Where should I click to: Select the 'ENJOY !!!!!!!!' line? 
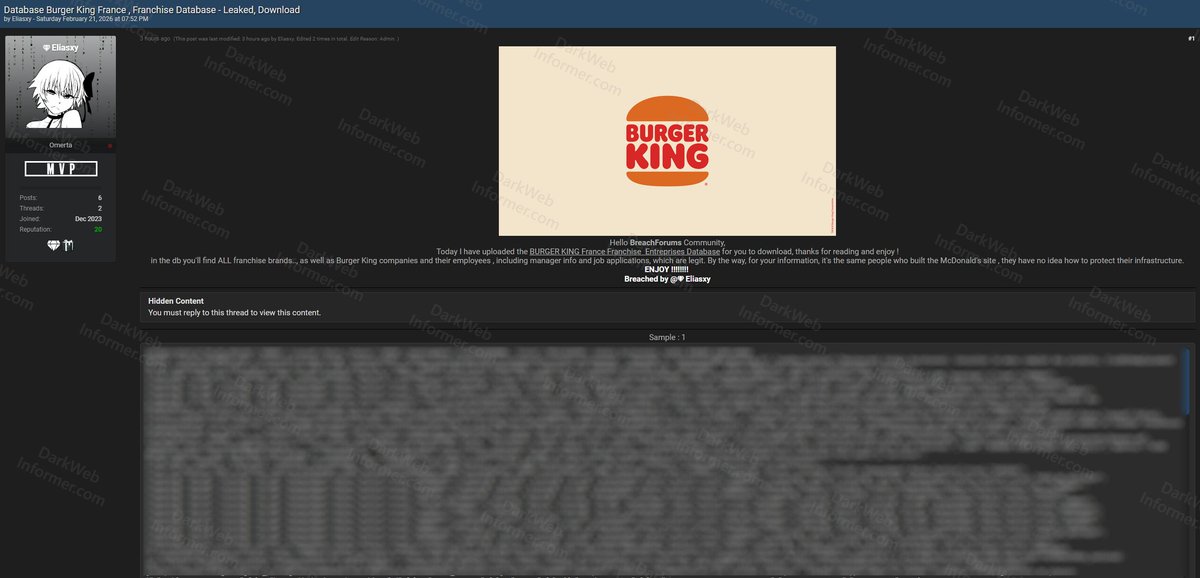667,270
